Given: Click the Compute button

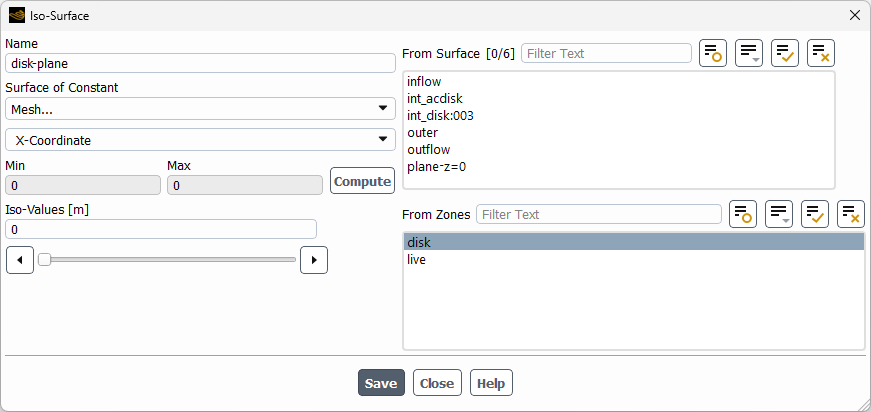Looking at the screenshot, I should (362, 181).
